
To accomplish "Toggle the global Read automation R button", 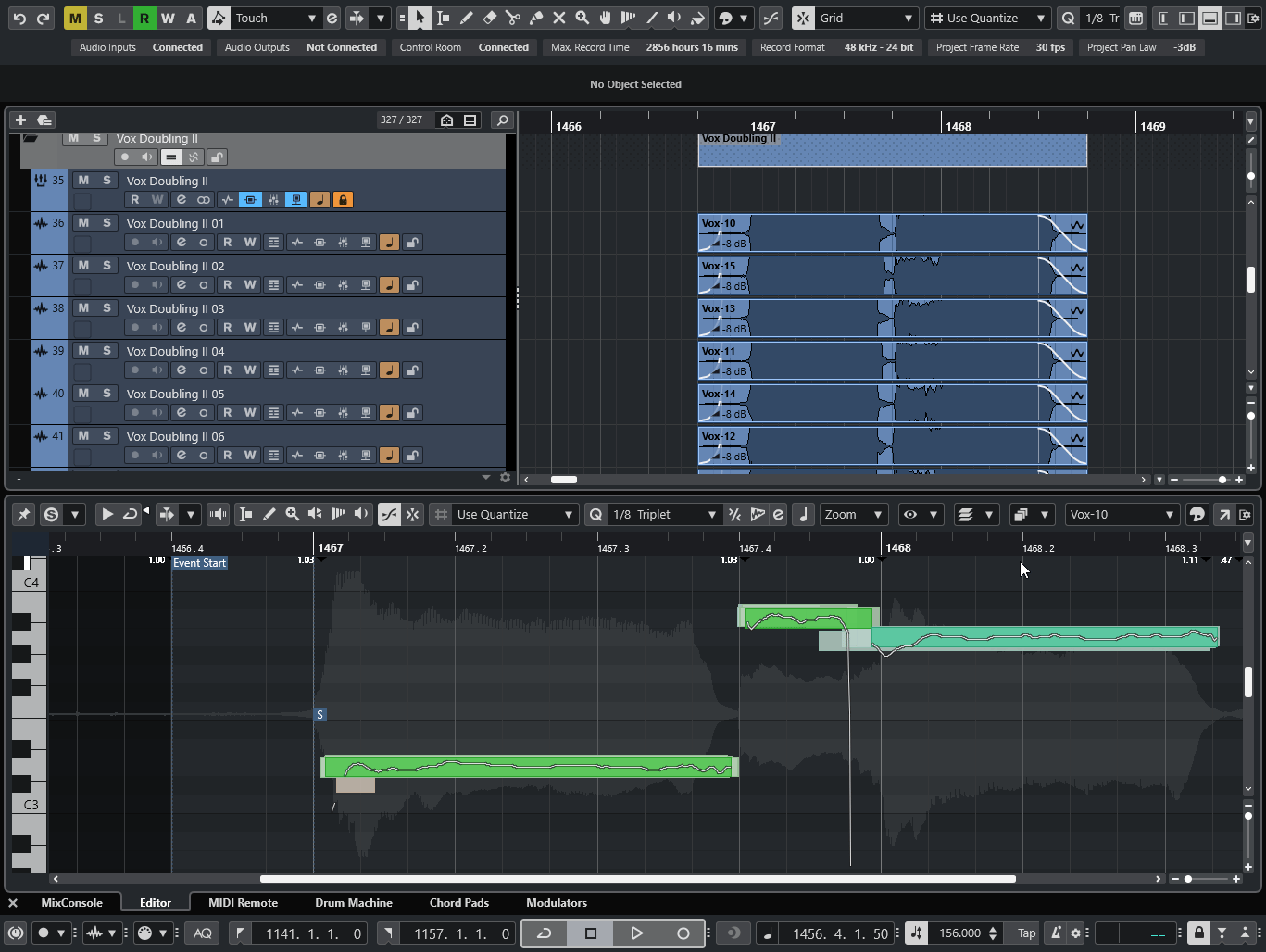I will pos(144,18).
